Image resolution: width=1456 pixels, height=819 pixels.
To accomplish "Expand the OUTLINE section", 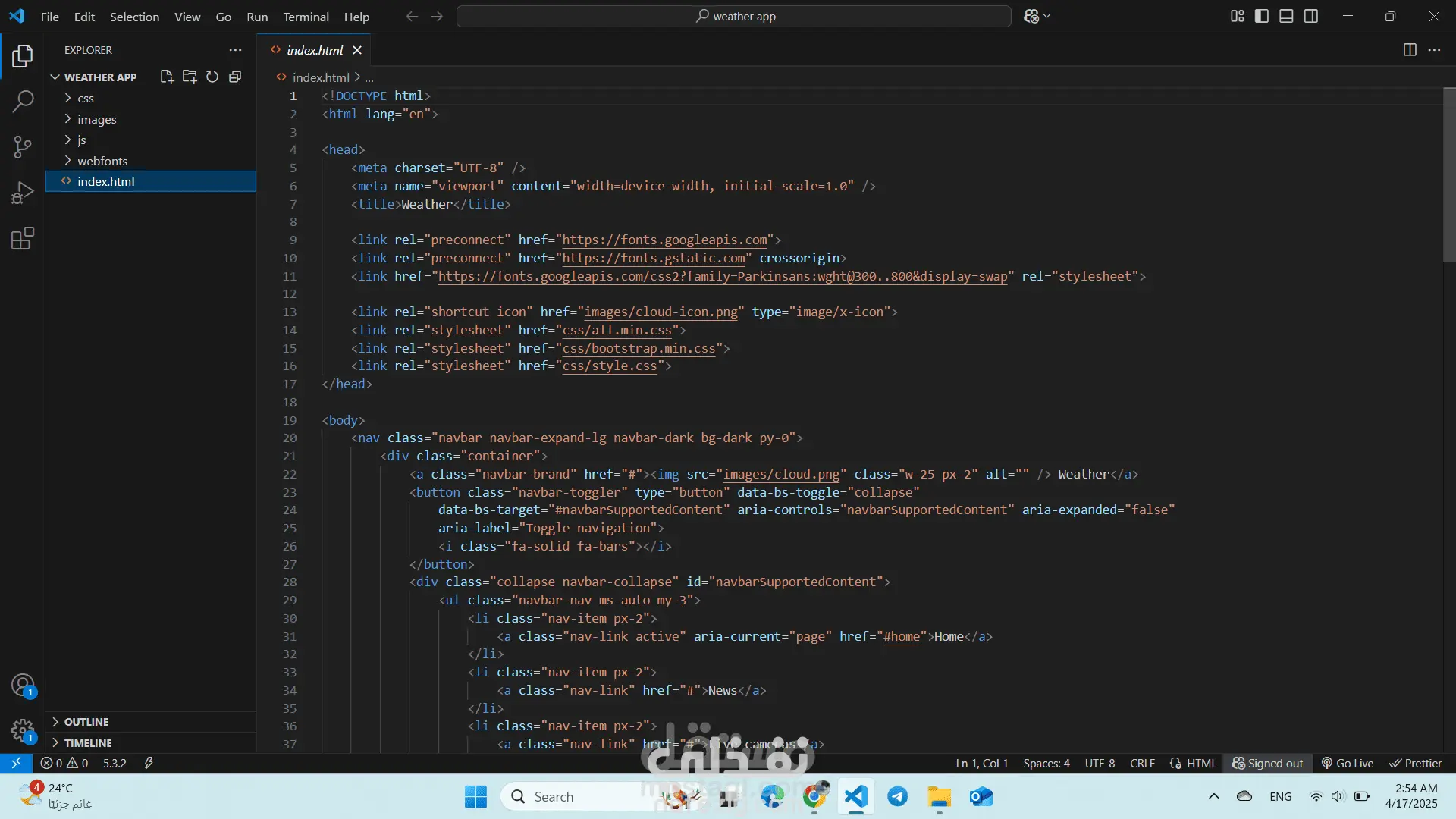I will pyautogui.click(x=86, y=722).
